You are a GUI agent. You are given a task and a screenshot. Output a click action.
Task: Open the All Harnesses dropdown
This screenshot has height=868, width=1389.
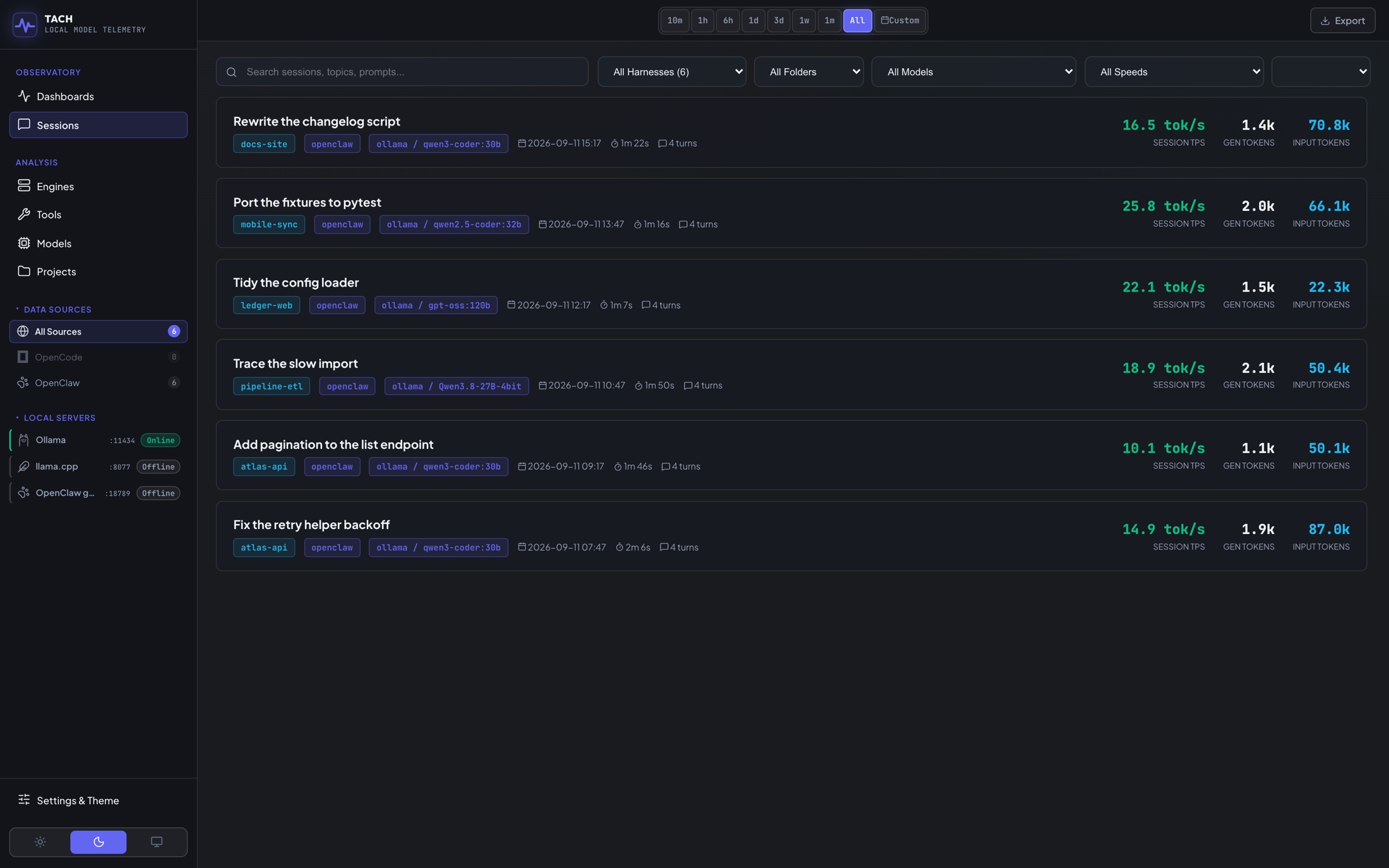click(x=672, y=72)
